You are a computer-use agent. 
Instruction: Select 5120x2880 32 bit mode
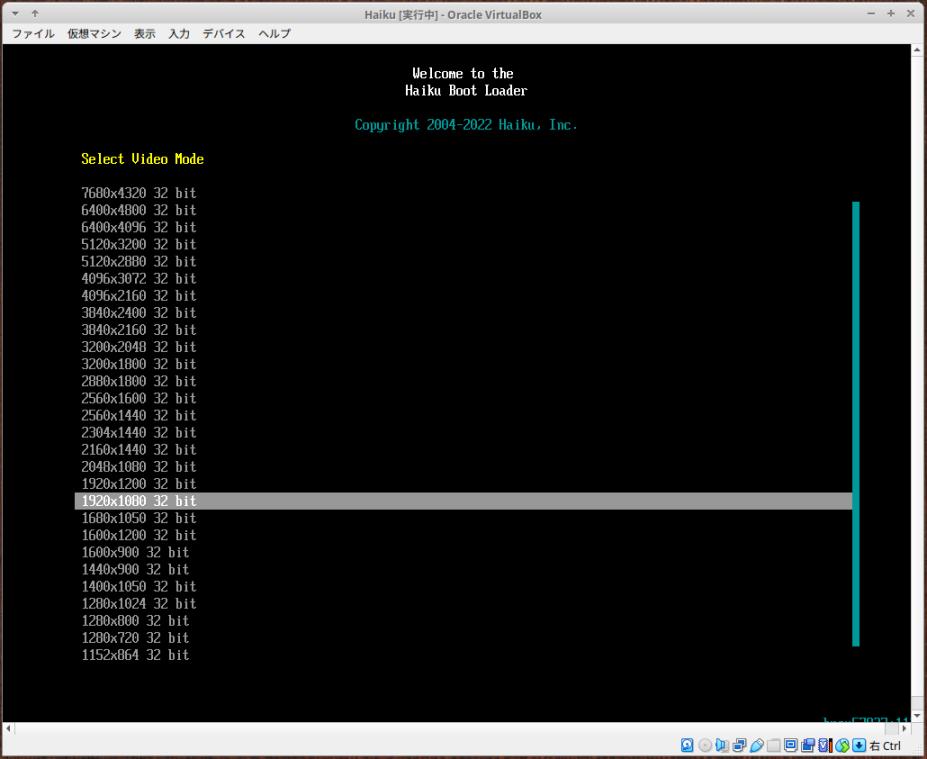pyautogui.click(x=138, y=262)
